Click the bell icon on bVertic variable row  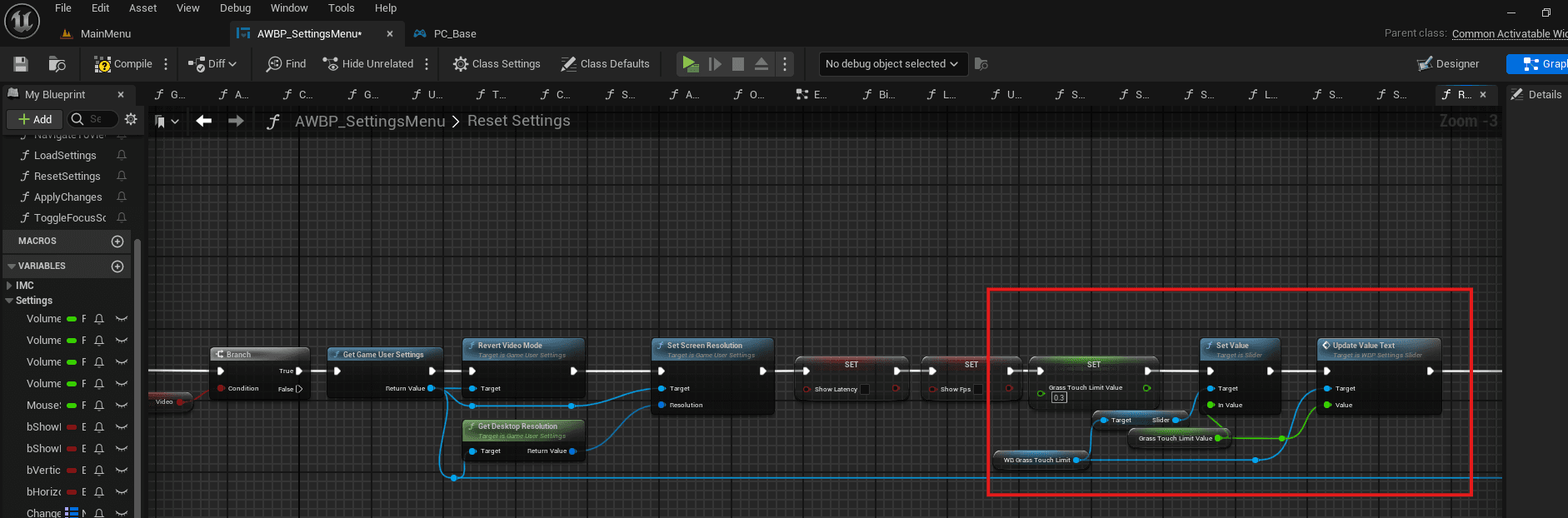99,471
